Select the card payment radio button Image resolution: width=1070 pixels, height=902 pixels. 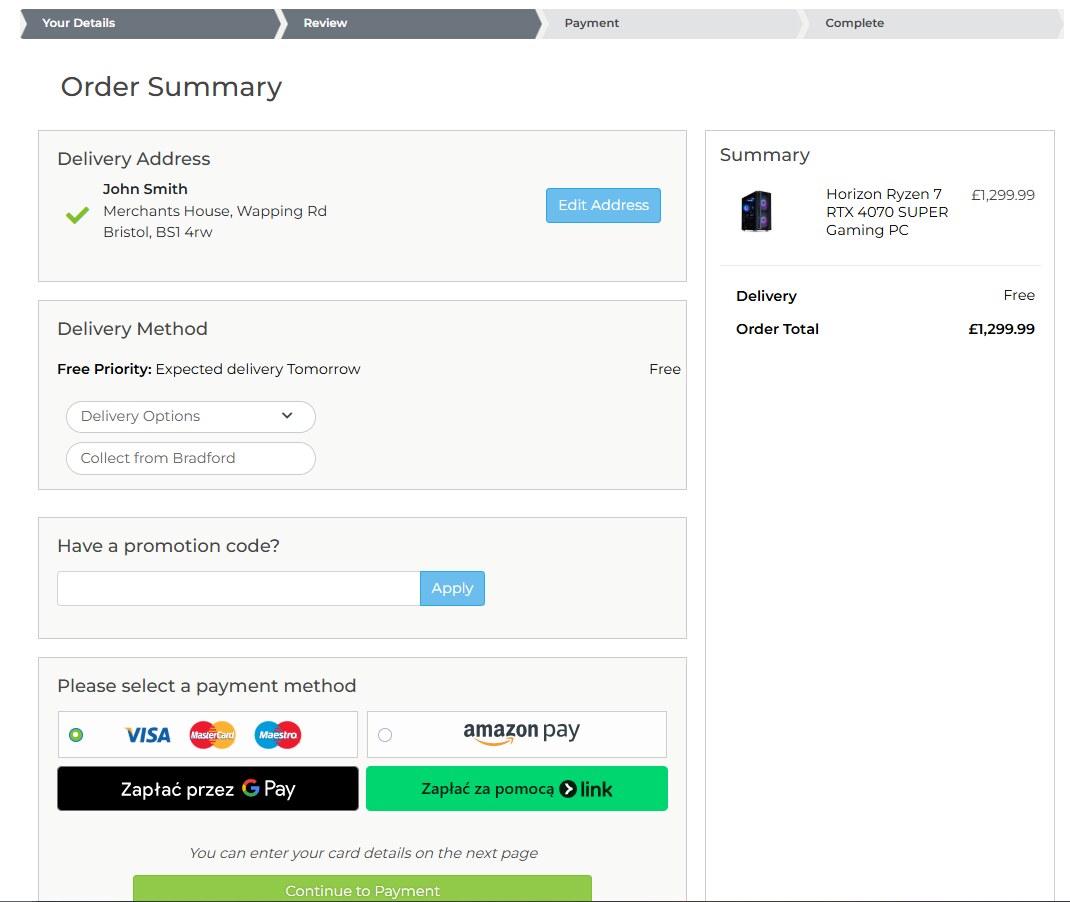coord(74,734)
